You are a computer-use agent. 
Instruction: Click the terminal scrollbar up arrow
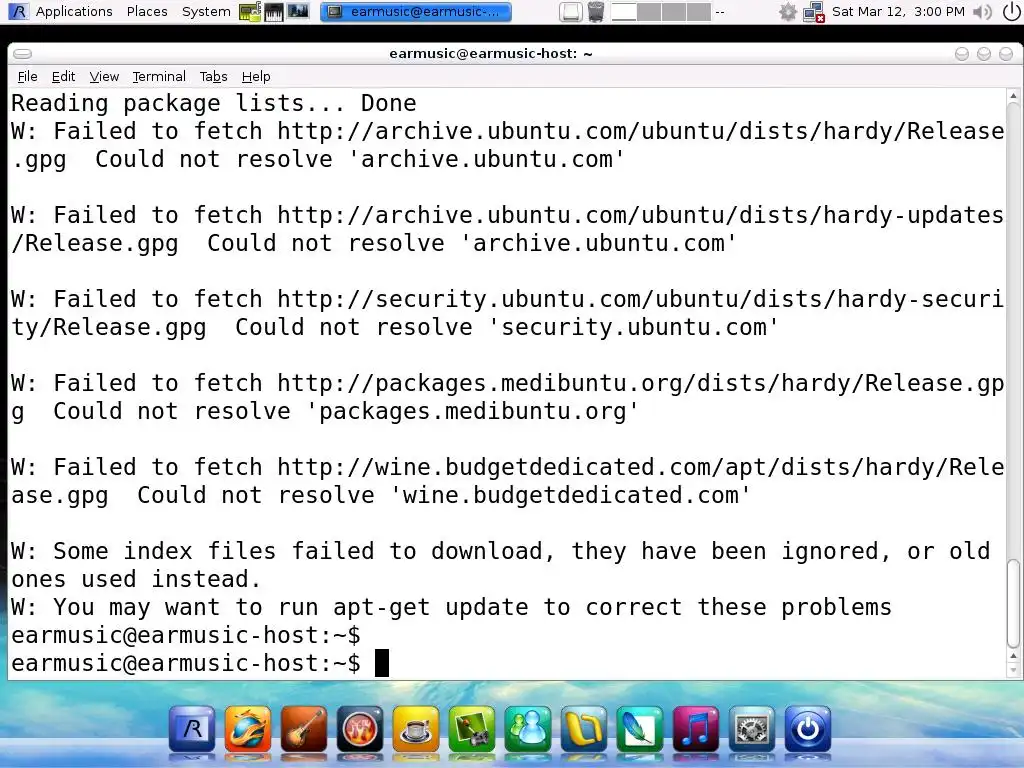pyautogui.click(x=1013, y=96)
